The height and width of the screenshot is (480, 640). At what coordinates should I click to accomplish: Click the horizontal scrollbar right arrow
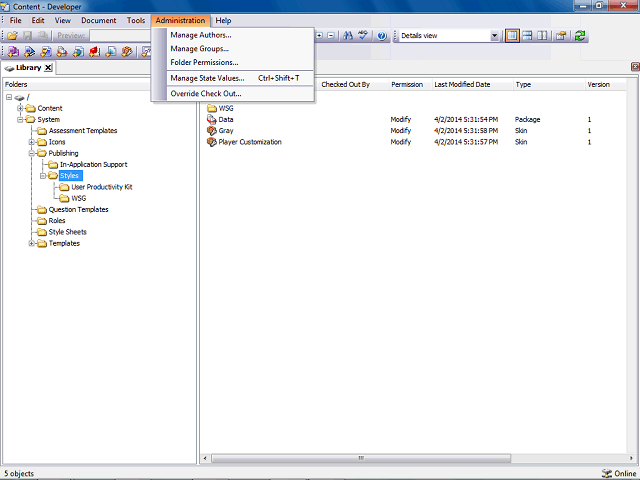click(x=631, y=458)
